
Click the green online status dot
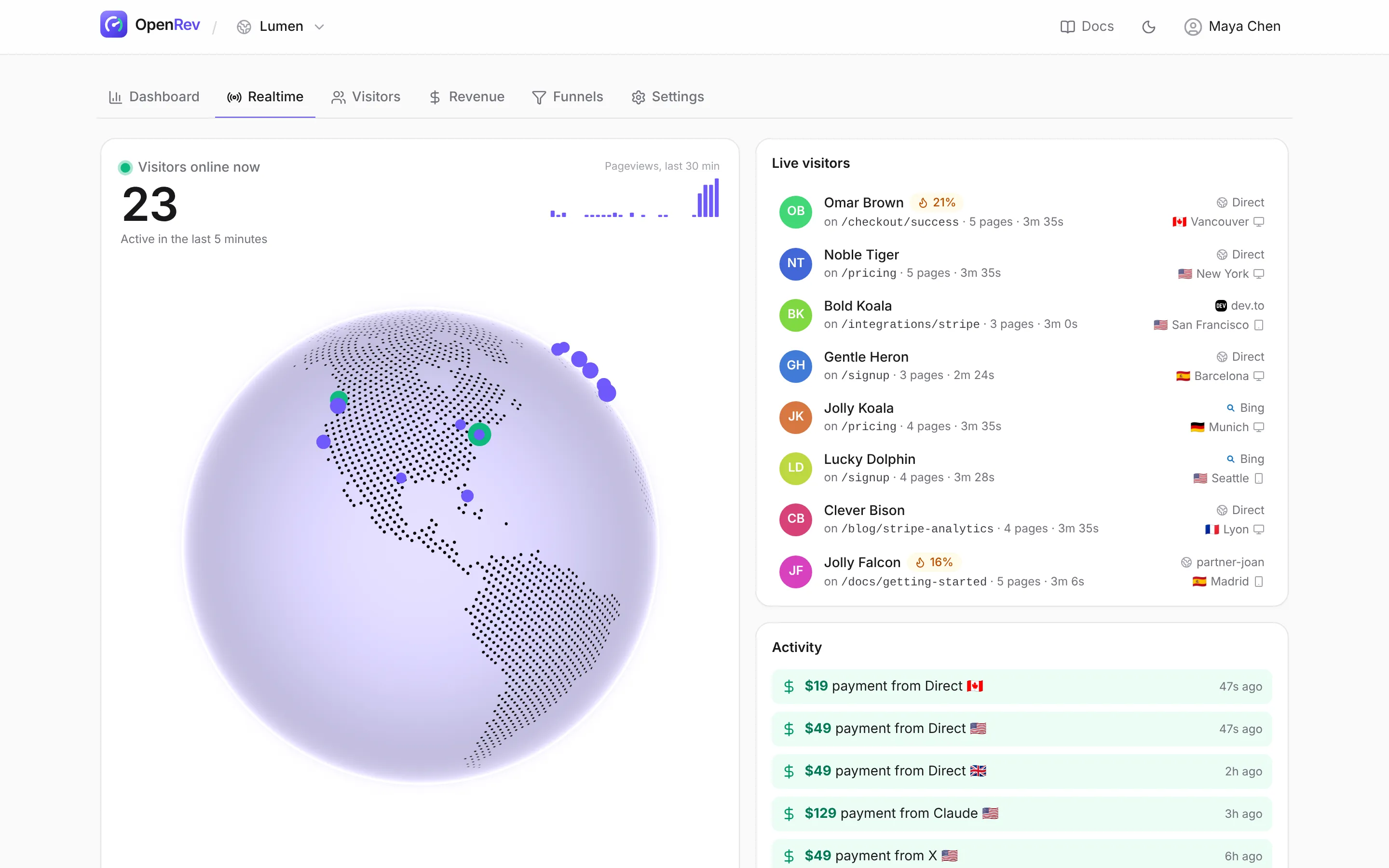tap(125, 167)
